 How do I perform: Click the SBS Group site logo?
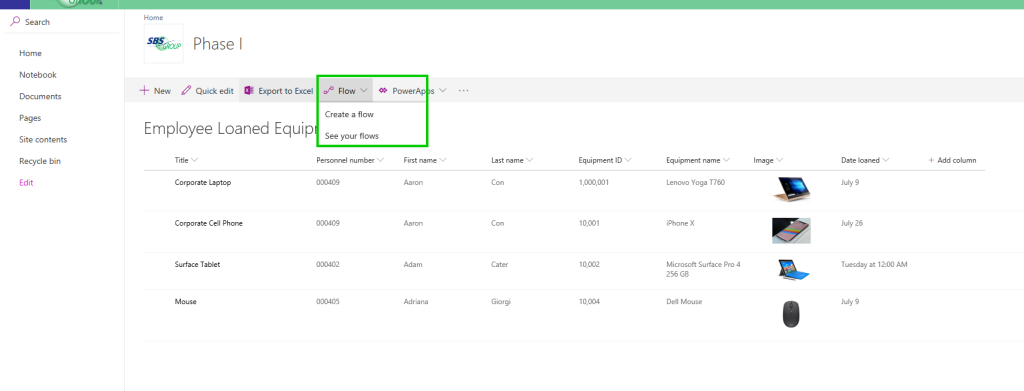(163, 44)
